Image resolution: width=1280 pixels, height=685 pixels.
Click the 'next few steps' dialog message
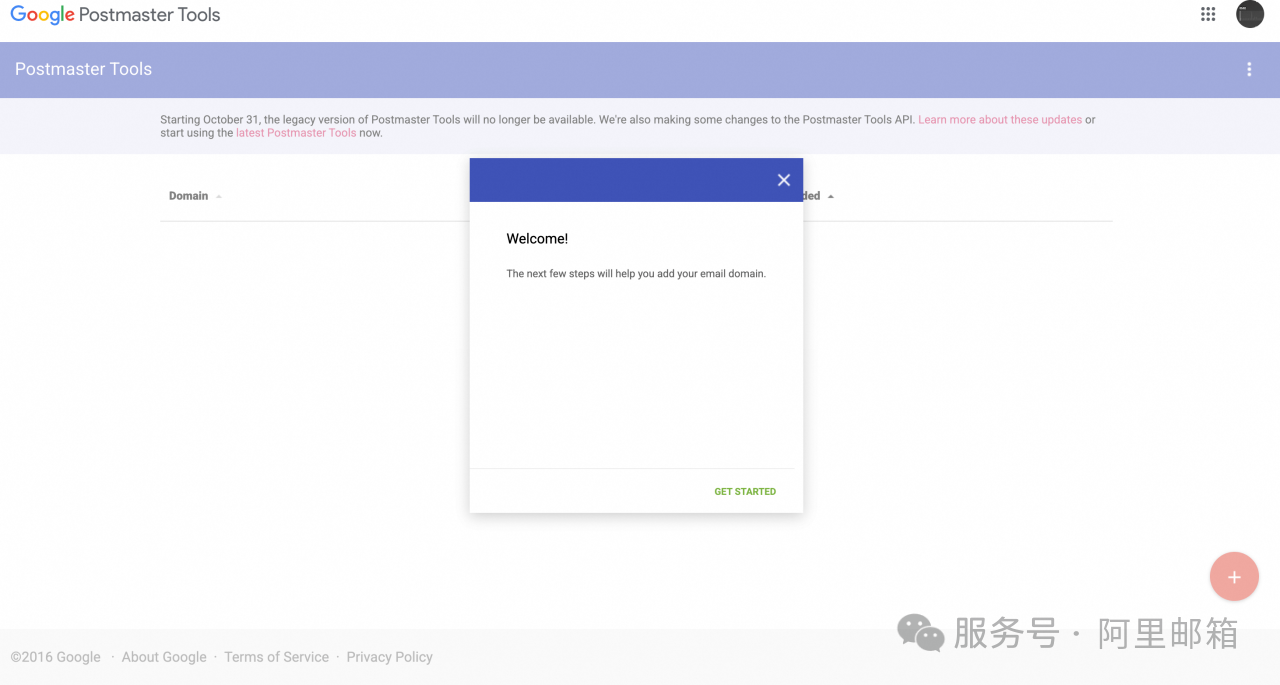636,274
